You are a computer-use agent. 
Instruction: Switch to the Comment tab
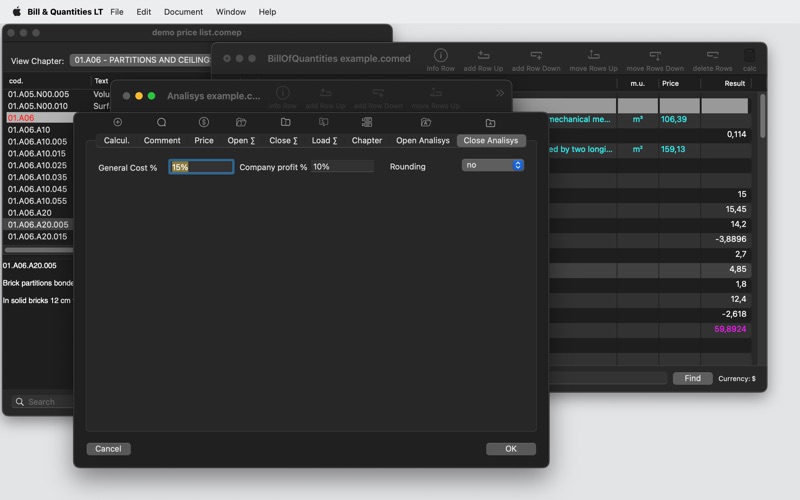[x=162, y=140]
